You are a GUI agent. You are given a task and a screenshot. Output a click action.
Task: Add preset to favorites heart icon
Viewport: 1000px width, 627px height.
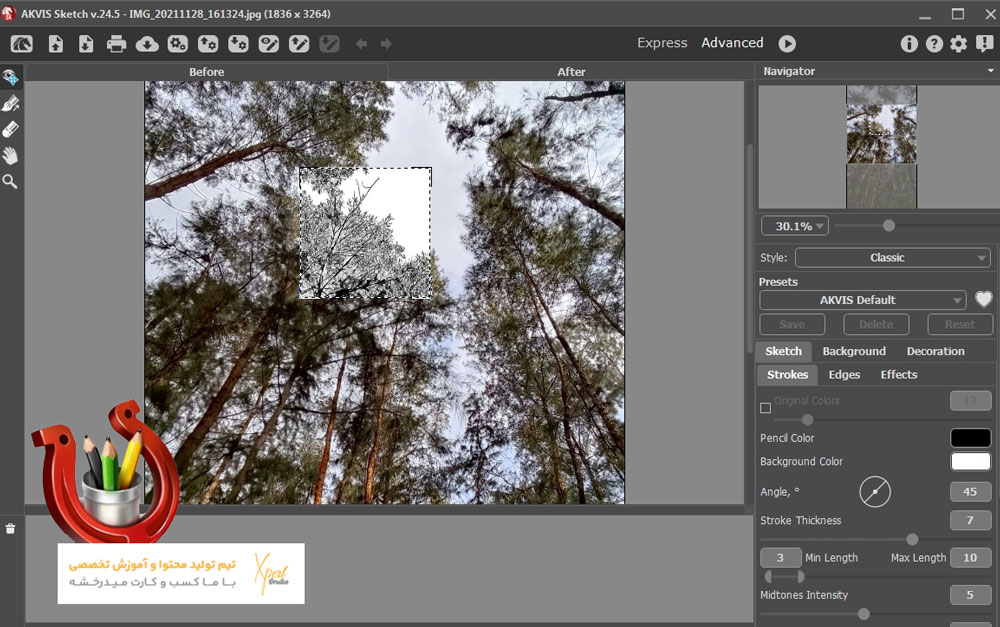click(983, 299)
